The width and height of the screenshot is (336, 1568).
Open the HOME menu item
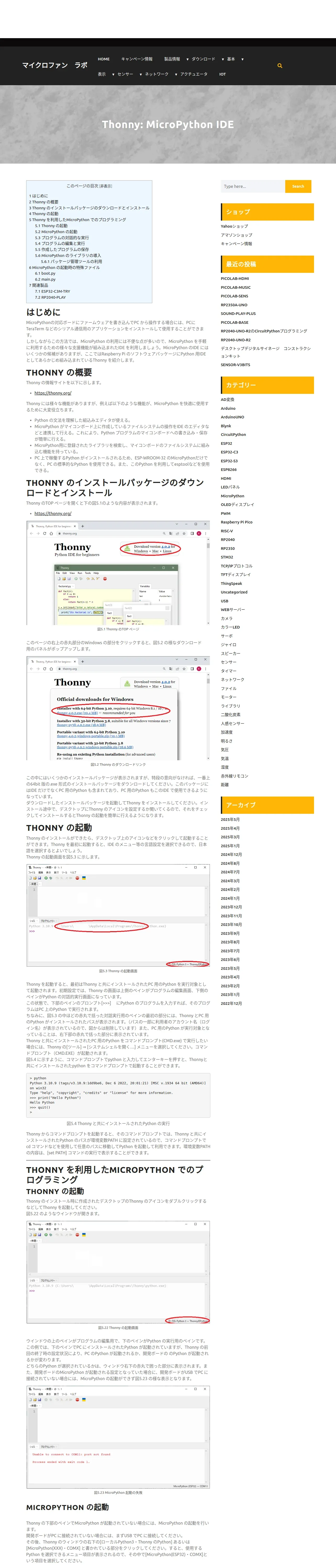[104, 59]
